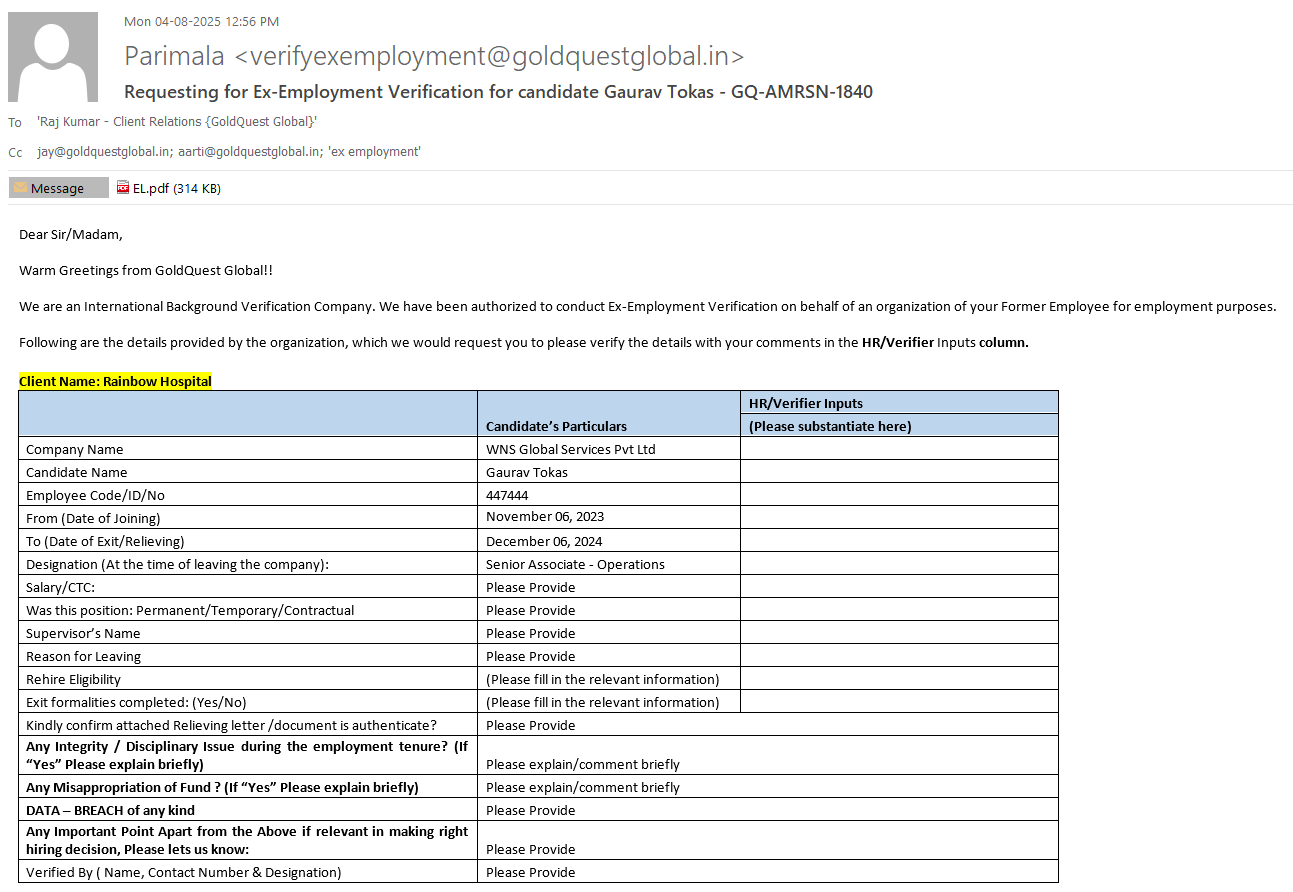Click HR/Verifier input cell for Rehire Eligibility

898,679
